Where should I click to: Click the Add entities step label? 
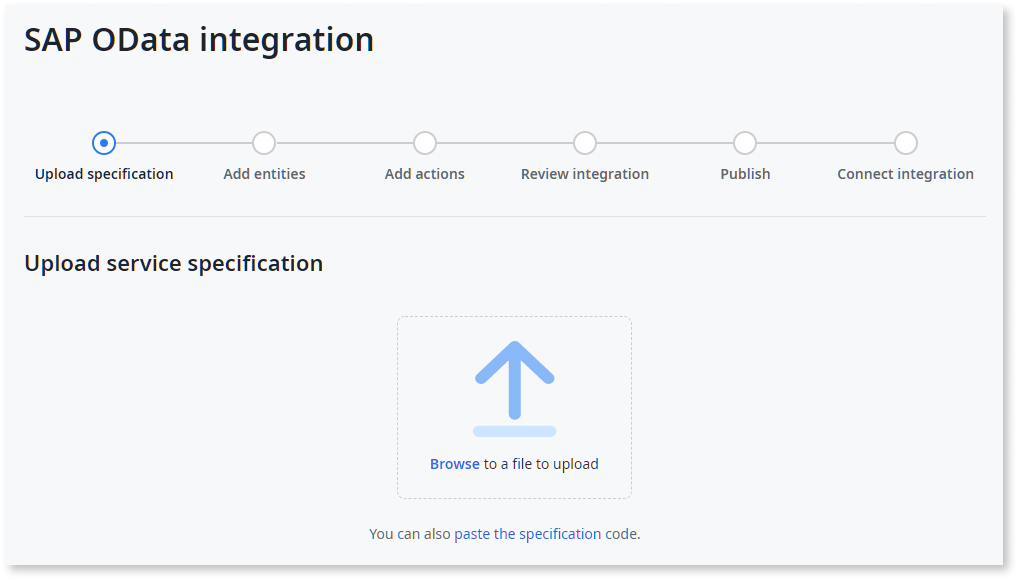point(264,173)
